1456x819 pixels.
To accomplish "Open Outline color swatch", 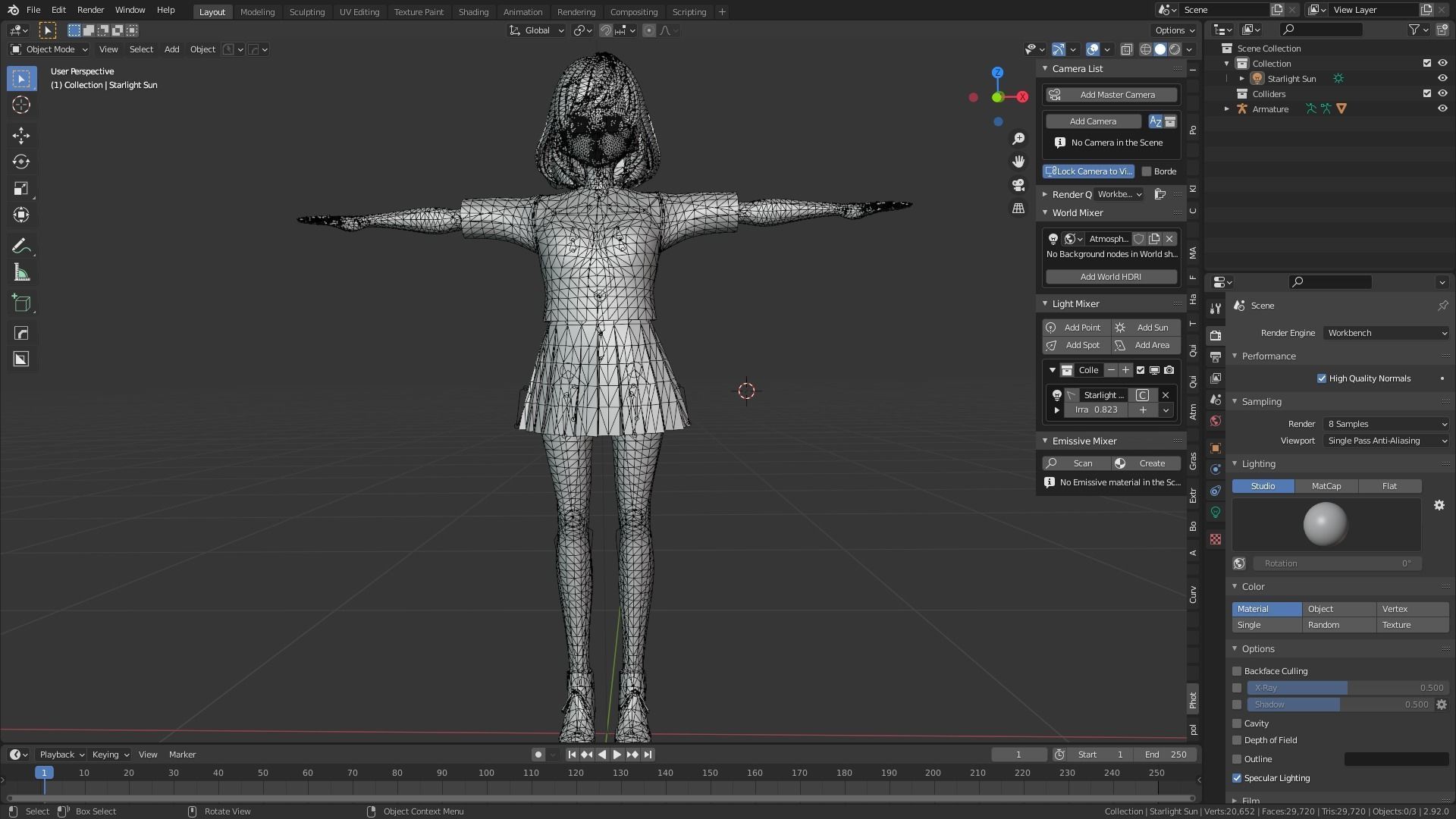I will (x=1396, y=759).
